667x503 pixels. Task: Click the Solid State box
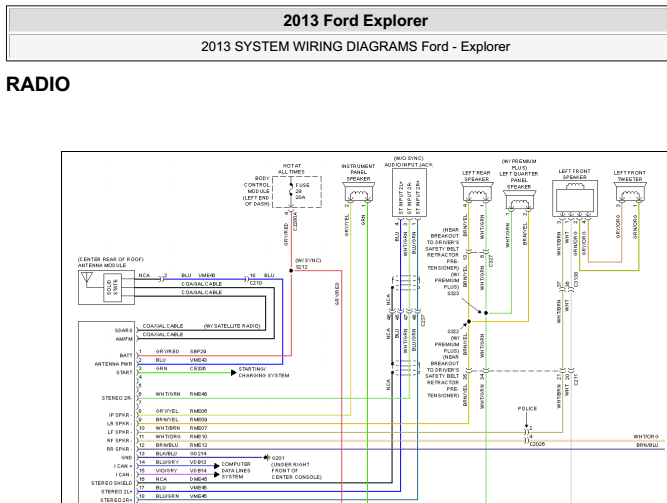click(112, 287)
